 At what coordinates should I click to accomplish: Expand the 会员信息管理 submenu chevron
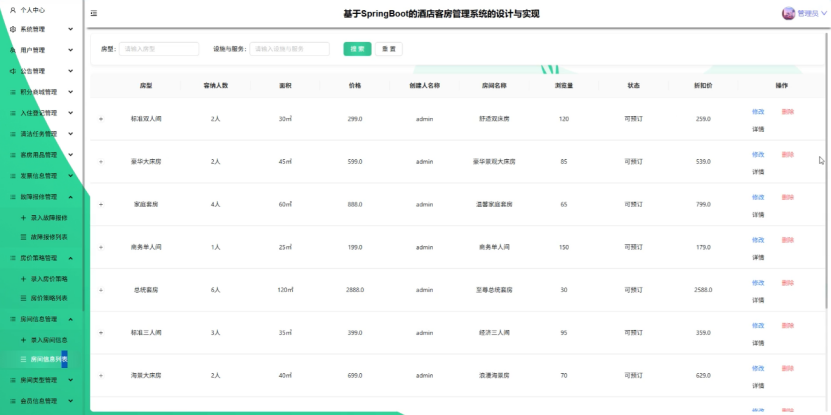[x=70, y=401]
